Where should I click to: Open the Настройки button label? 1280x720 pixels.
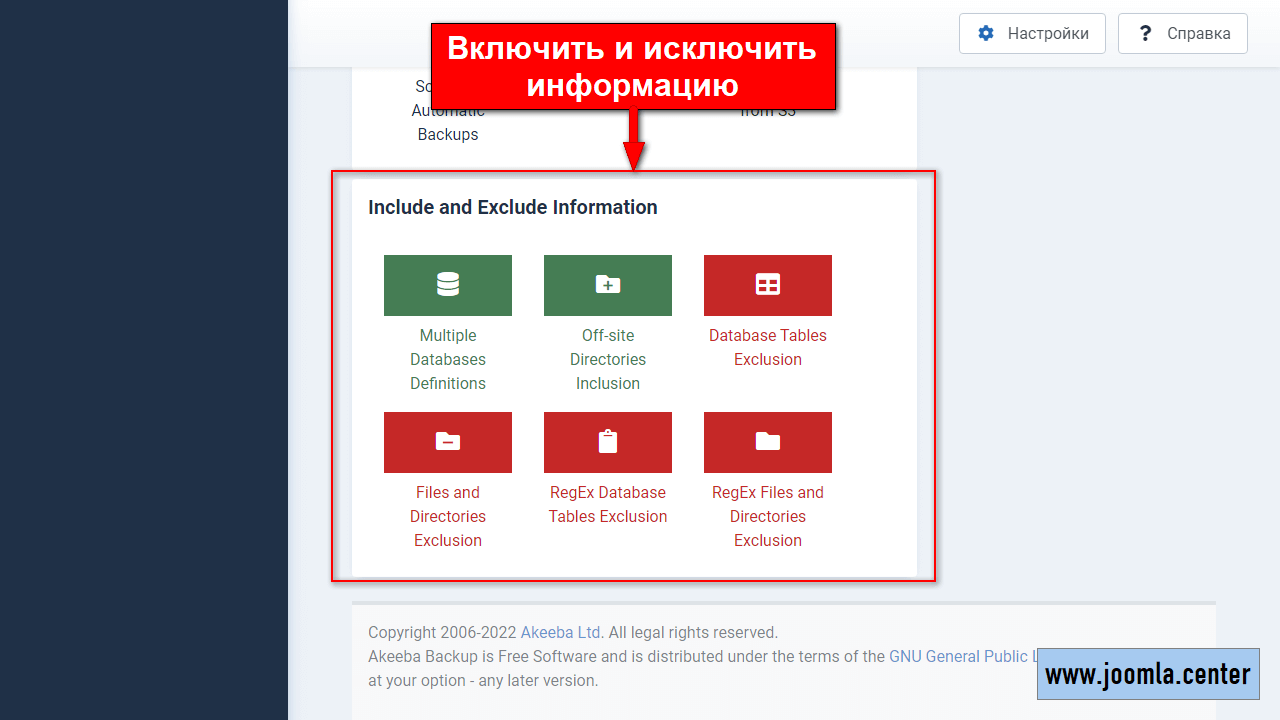pos(1047,33)
